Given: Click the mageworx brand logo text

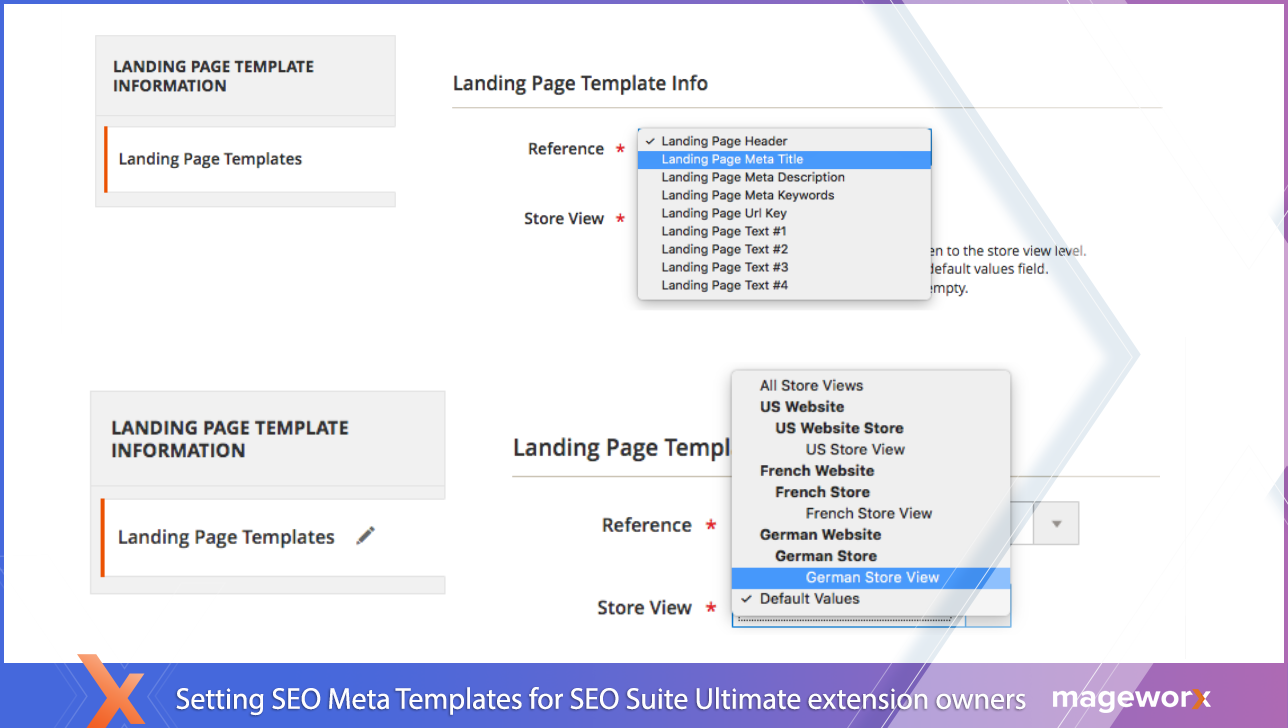Looking at the screenshot, I should click(1131, 698).
